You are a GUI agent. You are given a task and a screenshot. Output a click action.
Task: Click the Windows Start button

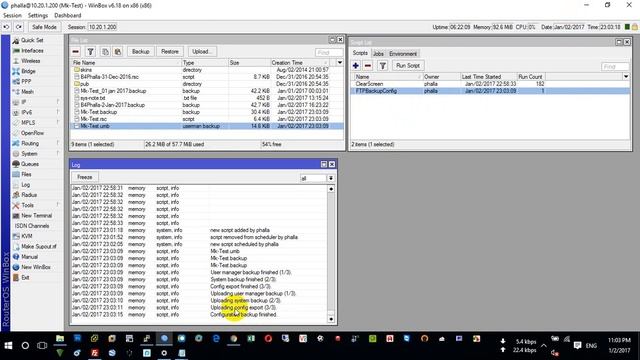(x=8, y=346)
